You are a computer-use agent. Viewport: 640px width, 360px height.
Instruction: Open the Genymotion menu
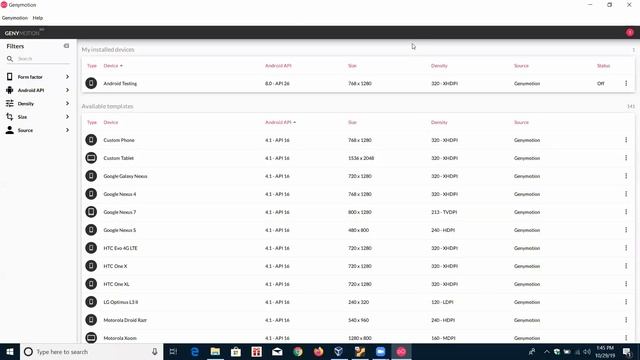click(15, 18)
